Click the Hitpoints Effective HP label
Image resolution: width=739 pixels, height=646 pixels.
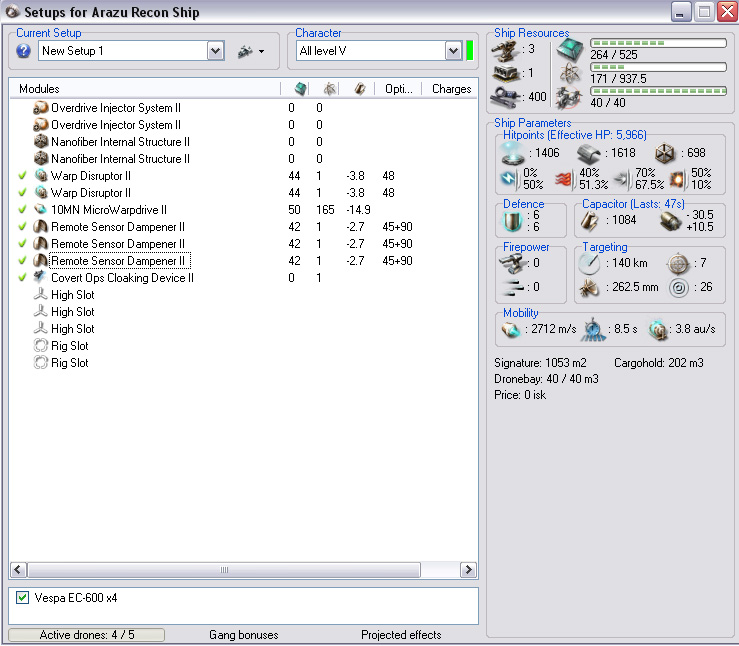click(x=575, y=135)
